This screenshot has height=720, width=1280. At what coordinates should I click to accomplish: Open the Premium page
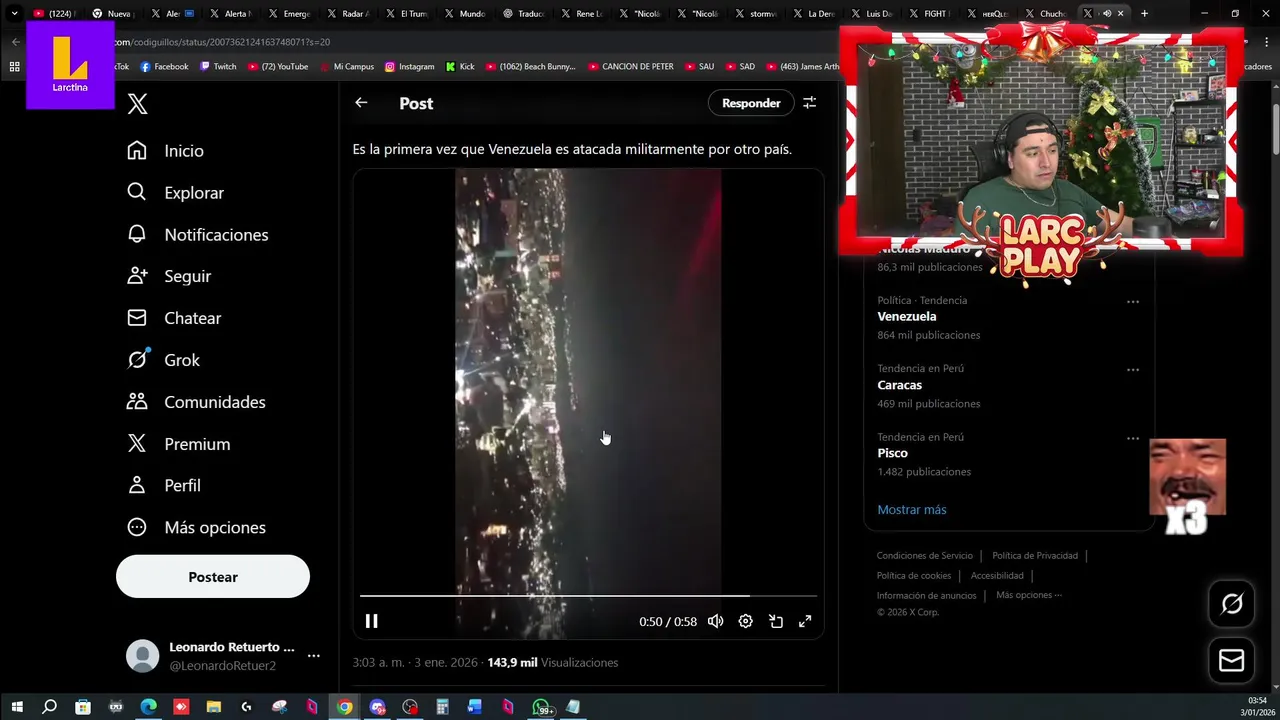178,444
